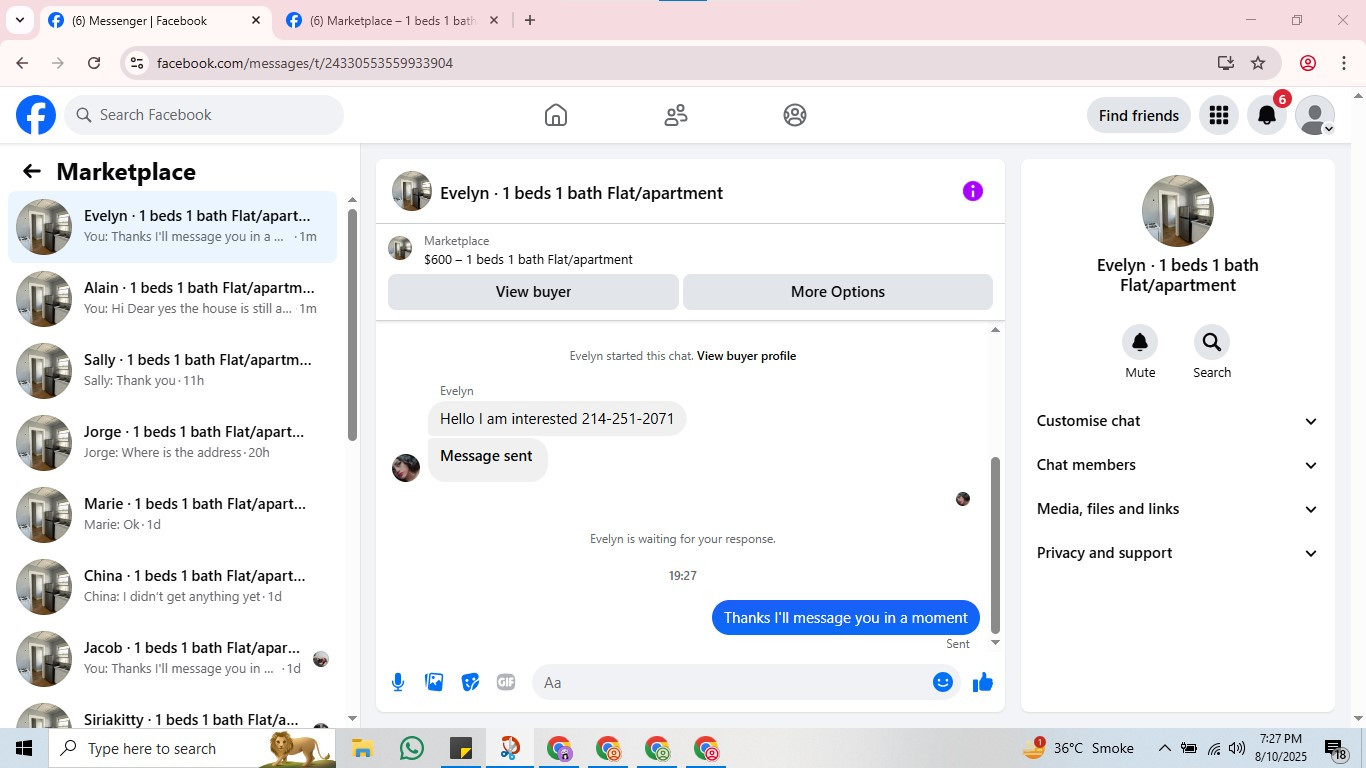The height and width of the screenshot is (768, 1366).
Task: Click the chat messages scrollbar thumb
Action: coord(995,545)
